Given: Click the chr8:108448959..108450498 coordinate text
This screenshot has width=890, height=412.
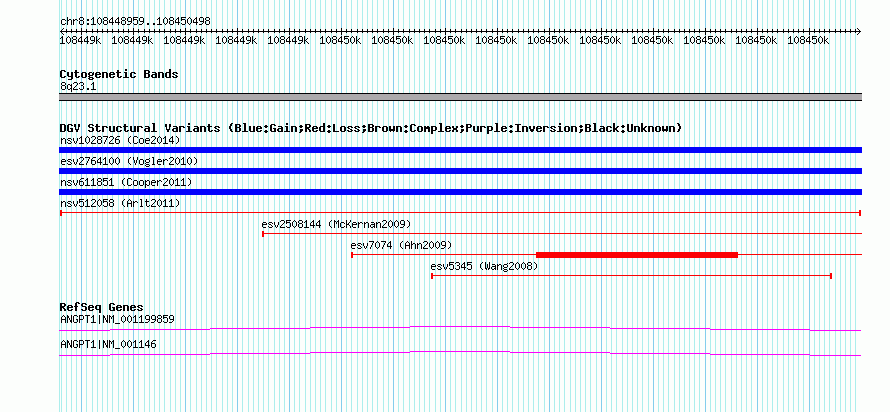Looking at the screenshot, I should pos(135,21).
